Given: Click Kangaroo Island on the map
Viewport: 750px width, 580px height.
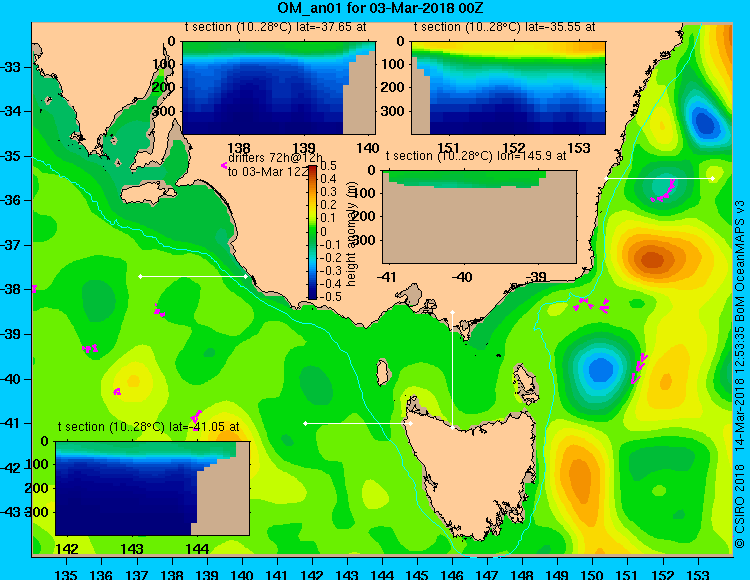Looking at the screenshot, I should [149, 195].
